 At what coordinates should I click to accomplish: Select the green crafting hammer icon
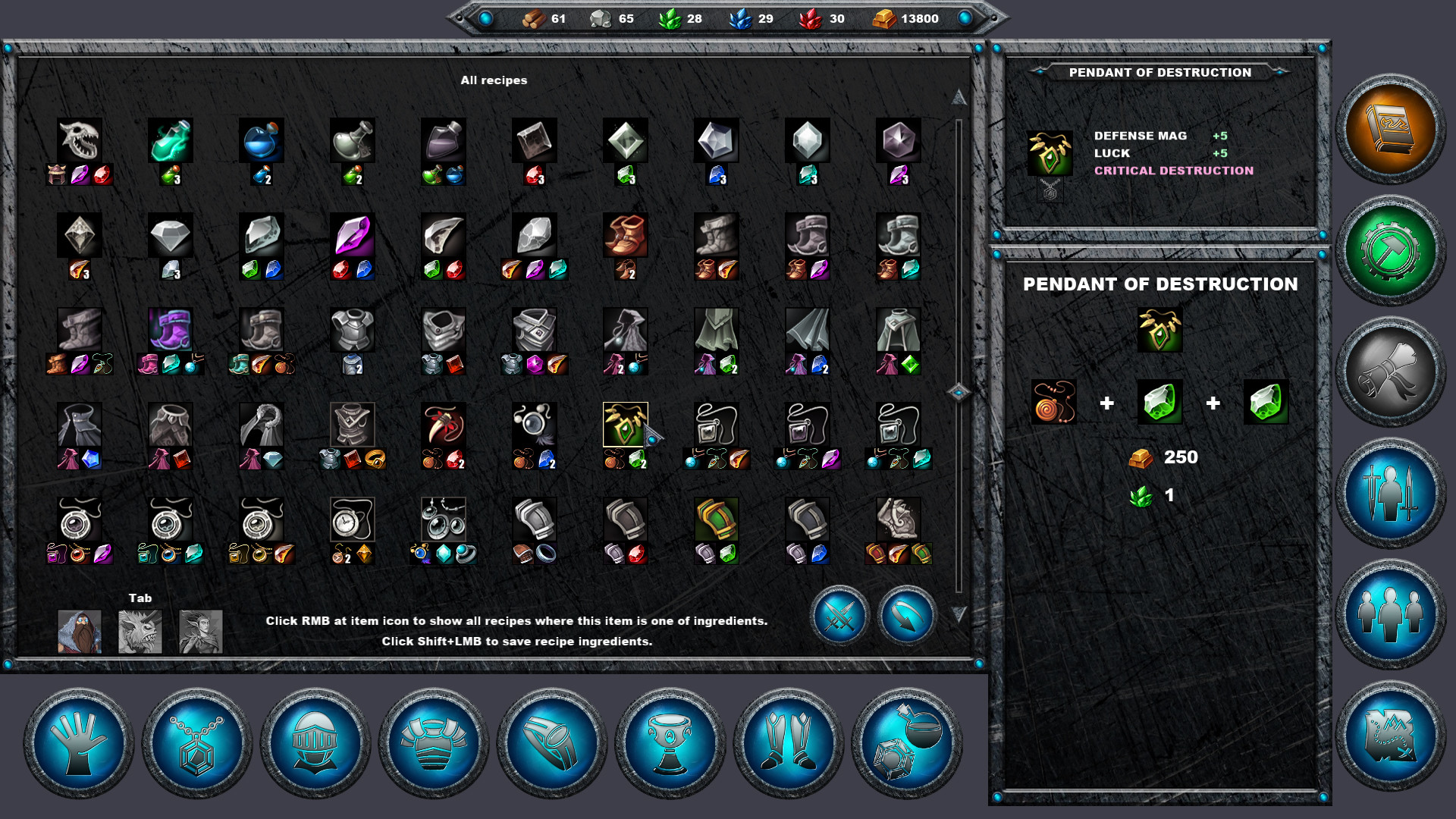click(1392, 250)
